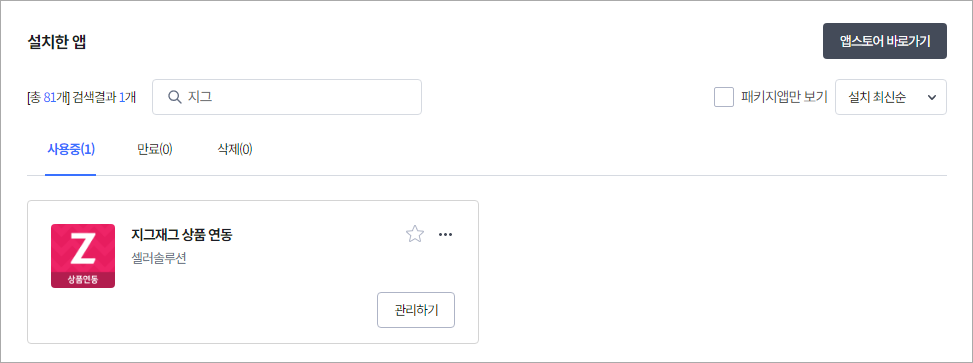Click the 패키지앱만 보기 label text
Viewport: 973px width, 363px height.
tap(784, 97)
